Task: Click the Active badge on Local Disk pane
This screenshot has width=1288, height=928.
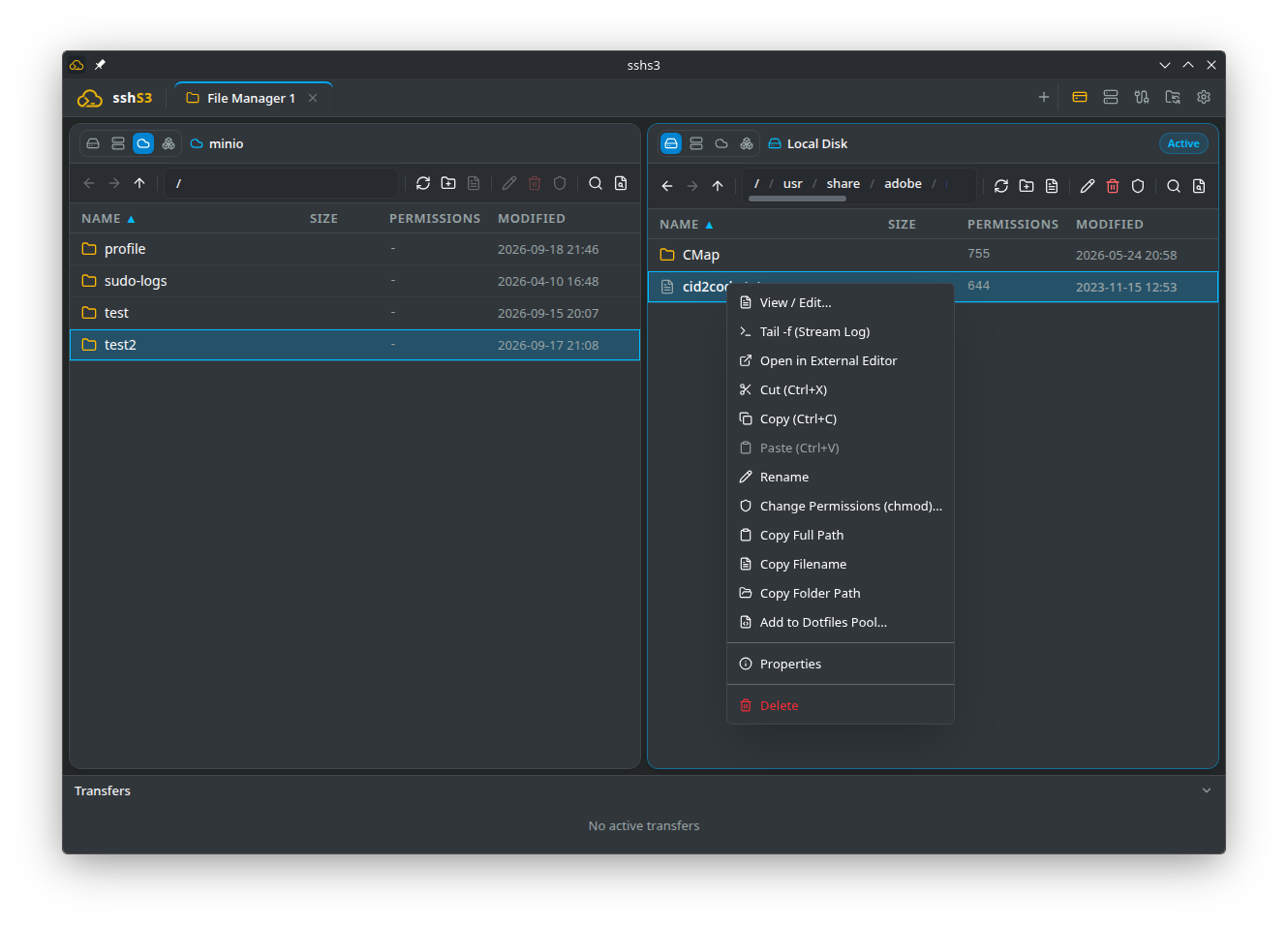Action: coord(1183,143)
